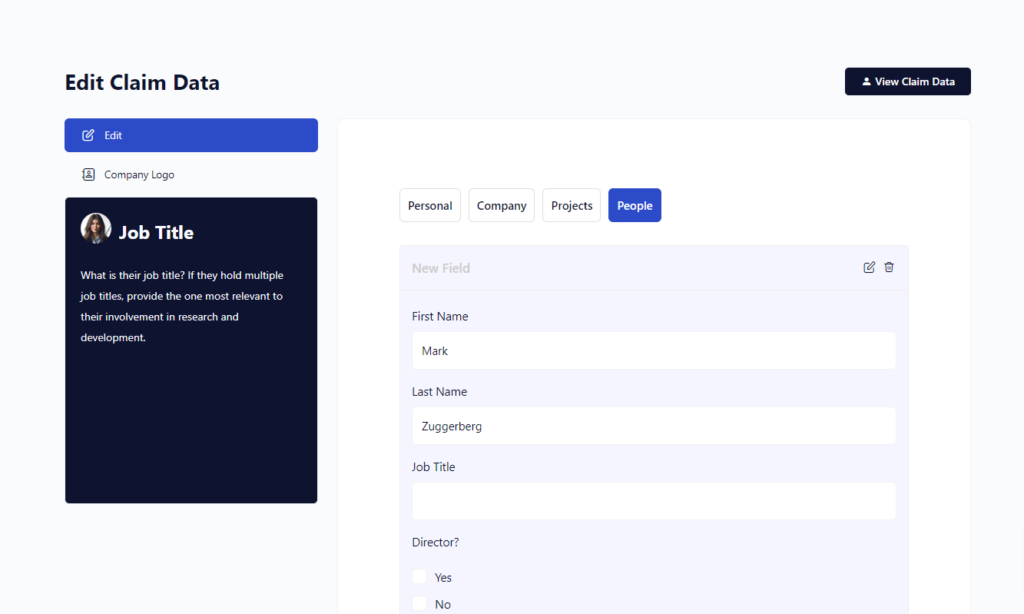This screenshot has width=1024, height=614.
Task: Click the New Field section title
Action: [441, 268]
